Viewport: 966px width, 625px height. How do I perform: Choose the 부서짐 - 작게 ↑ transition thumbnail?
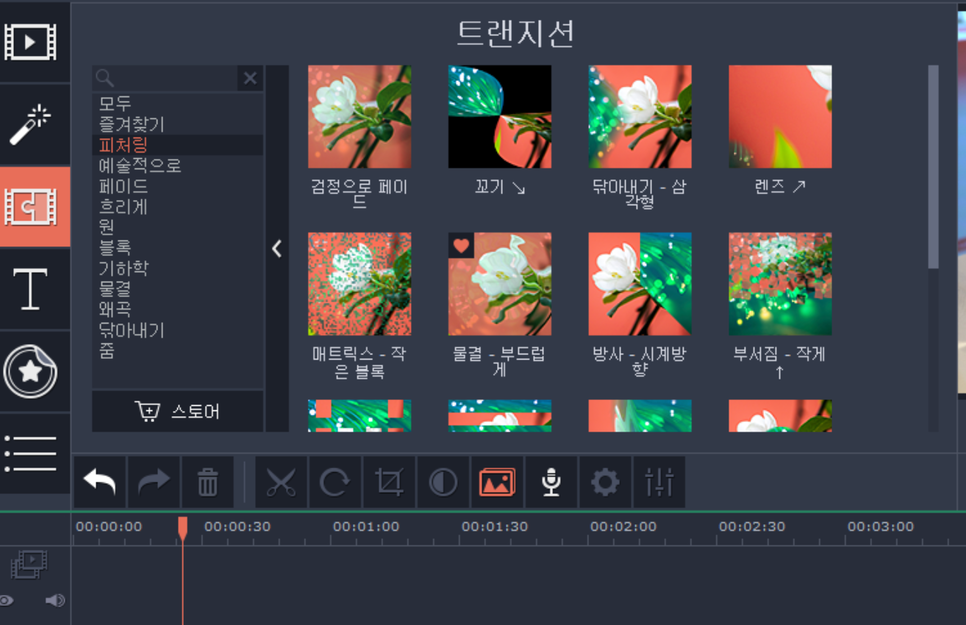[781, 284]
